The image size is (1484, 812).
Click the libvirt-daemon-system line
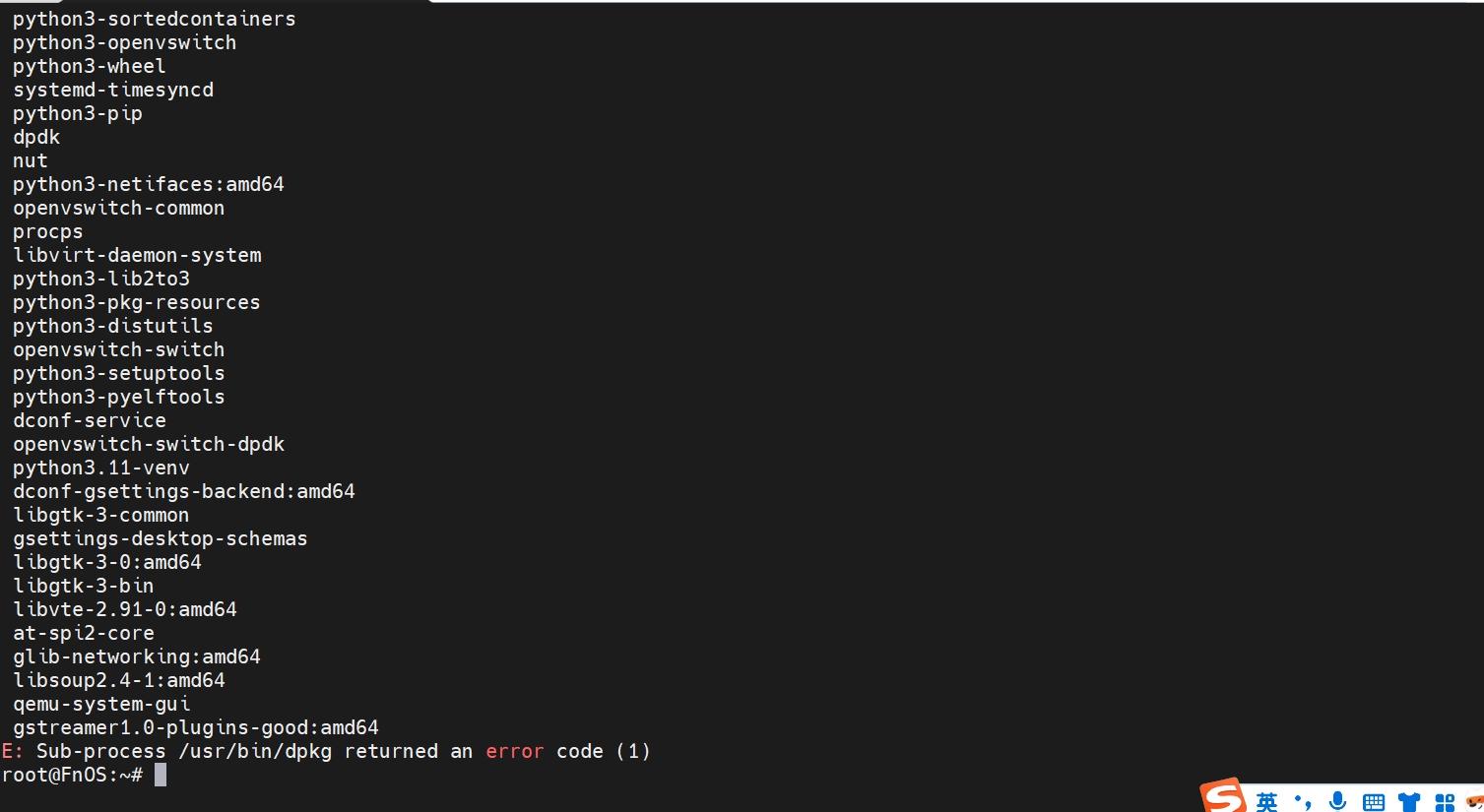(137, 255)
